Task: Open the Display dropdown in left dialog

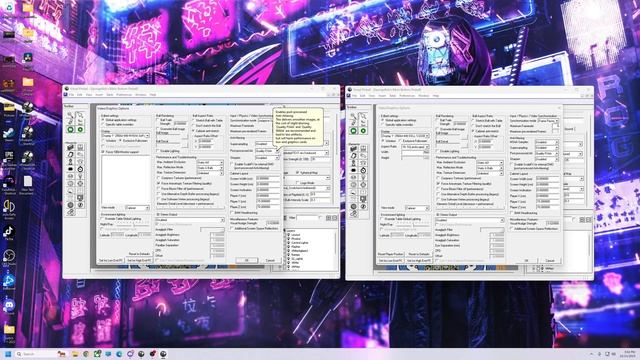Action: pos(125,135)
